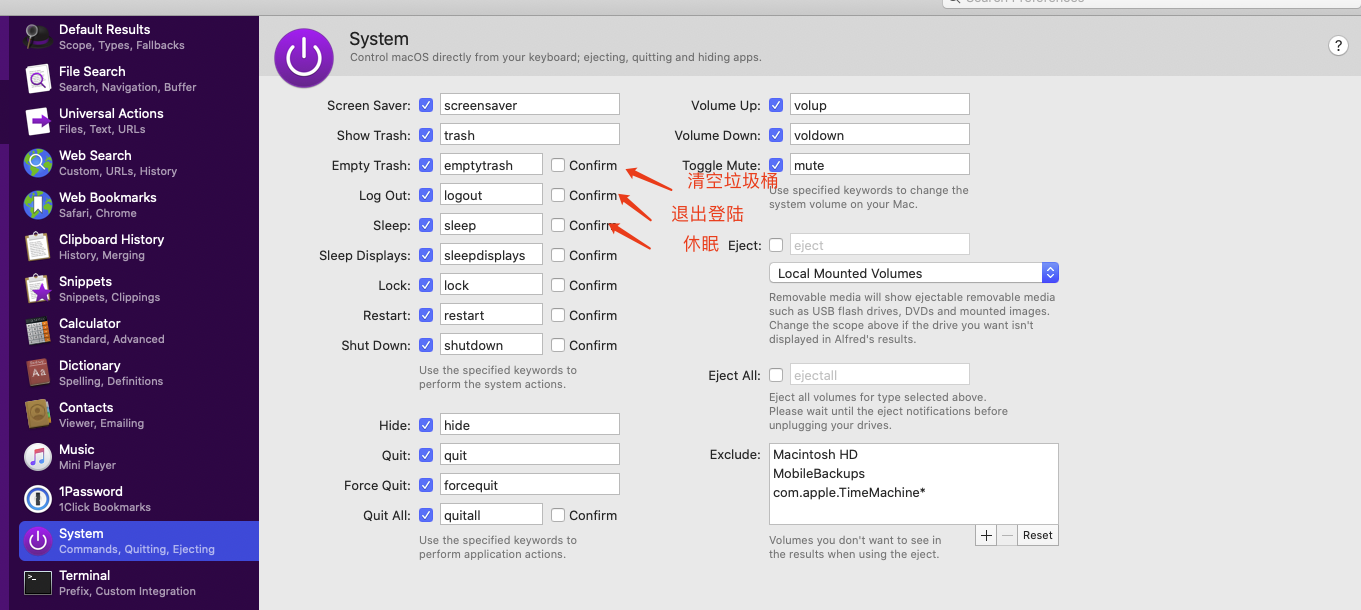The width and height of the screenshot is (1361, 610).
Task: Enable Confirm for Shut Down
Action: point(558,345)
